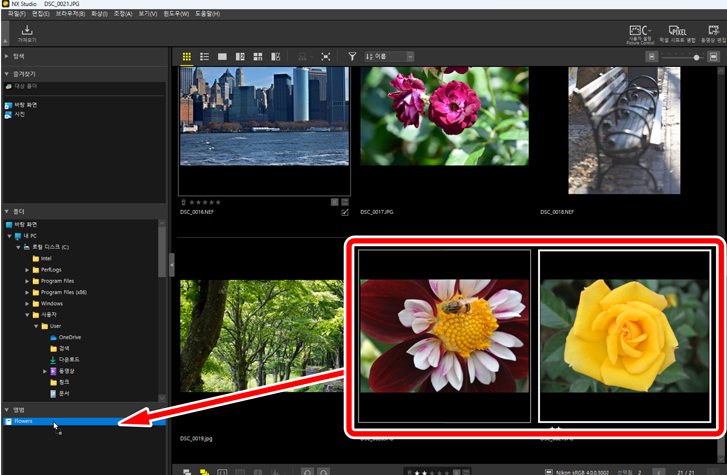Open the 파일(F) menu
727x475 pixels.
[17, 14]
